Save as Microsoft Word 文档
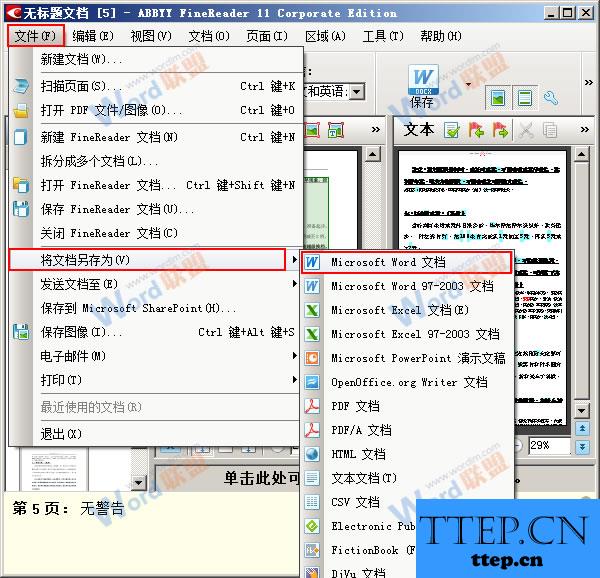 pos(407,262)
